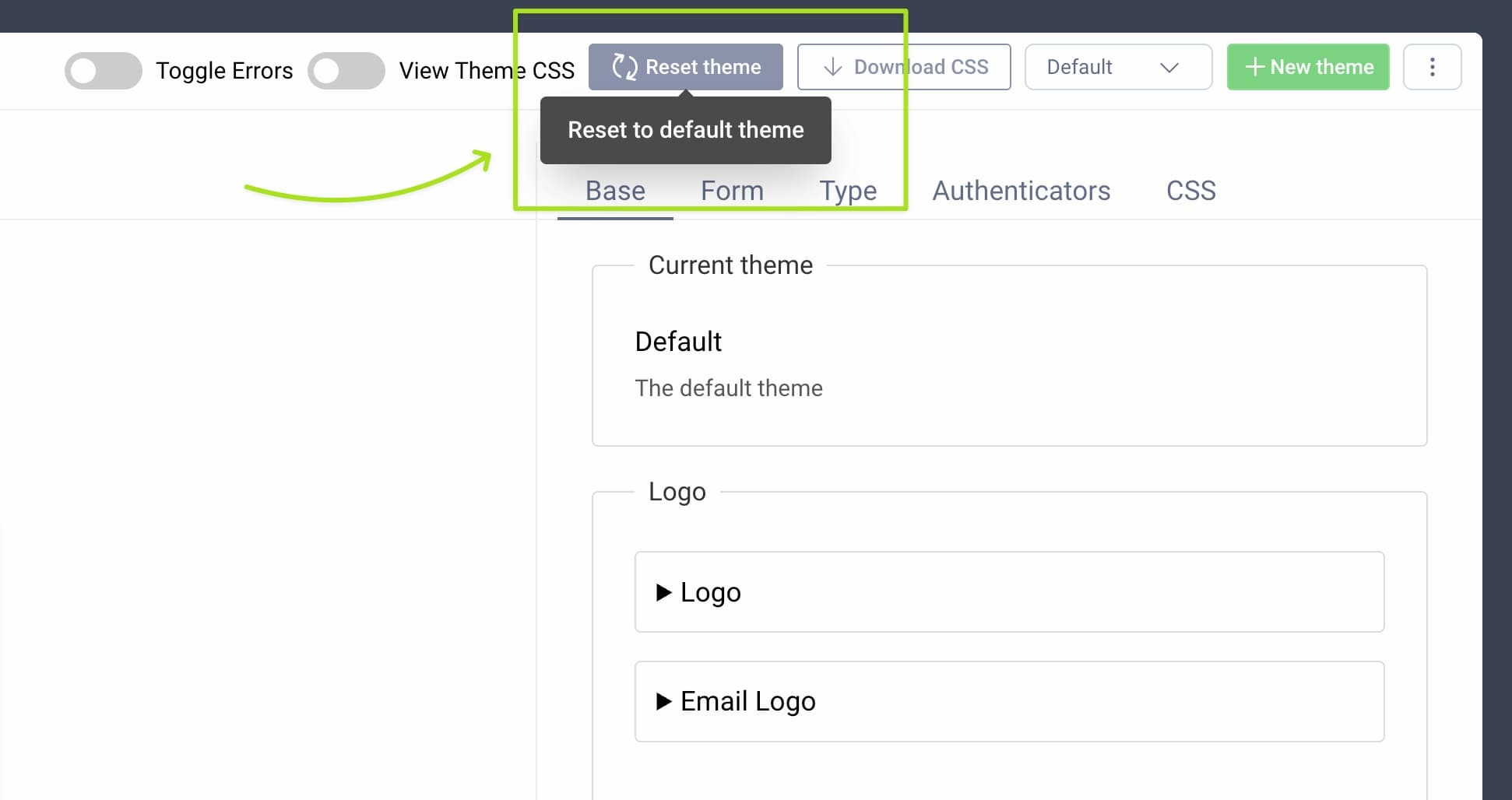Select the Type tab
The image size is (1512, 800).
(x=847, y=191)
